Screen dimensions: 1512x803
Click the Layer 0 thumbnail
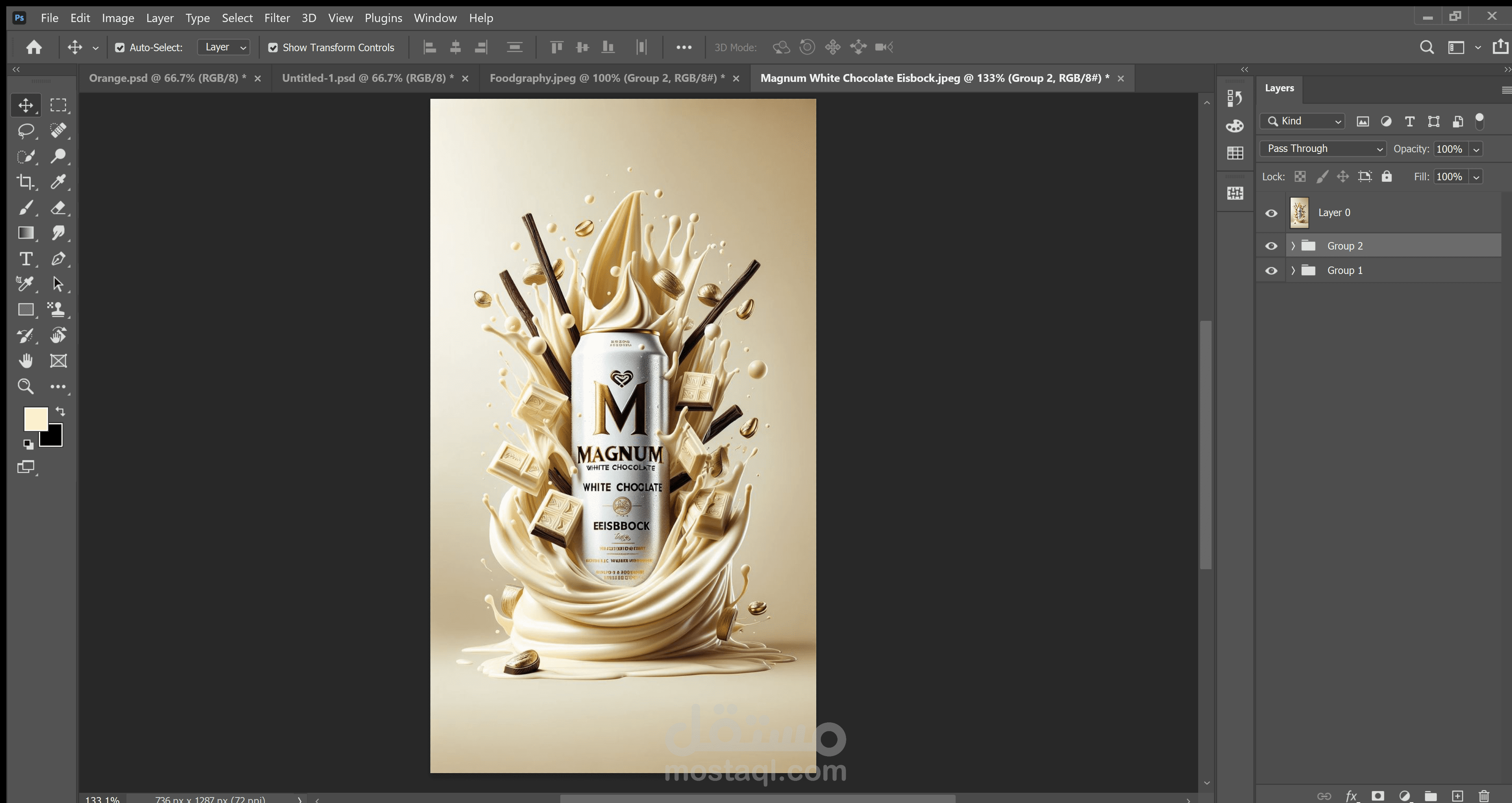click(1299, 213)
